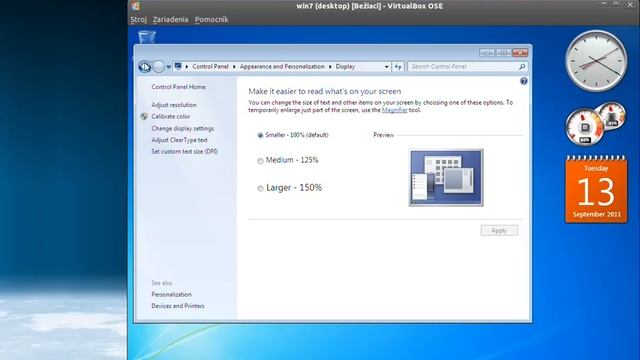The height and width of the screenshot is (360, 640).
Task: Open Adjust ClearType text
Action: tap(179, 140)
